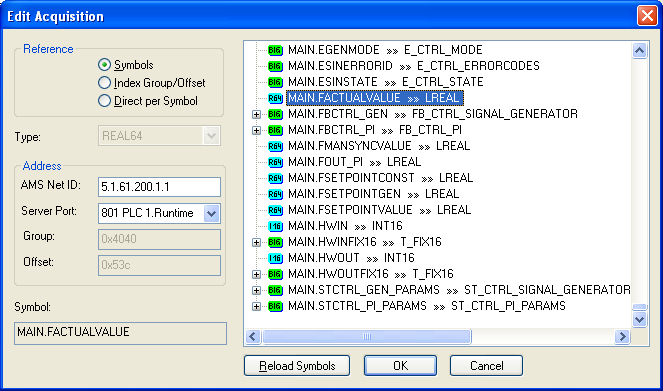Click the BIG icon beside MAIN.FBCTRL_PI
This screenshot has height=391, width=663.
pos(275,130)
